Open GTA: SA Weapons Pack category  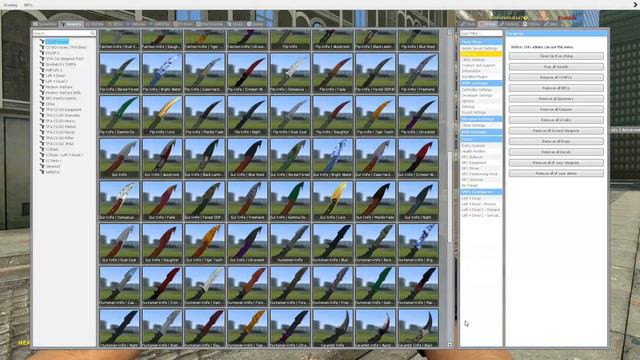click(x=64, y=59)
